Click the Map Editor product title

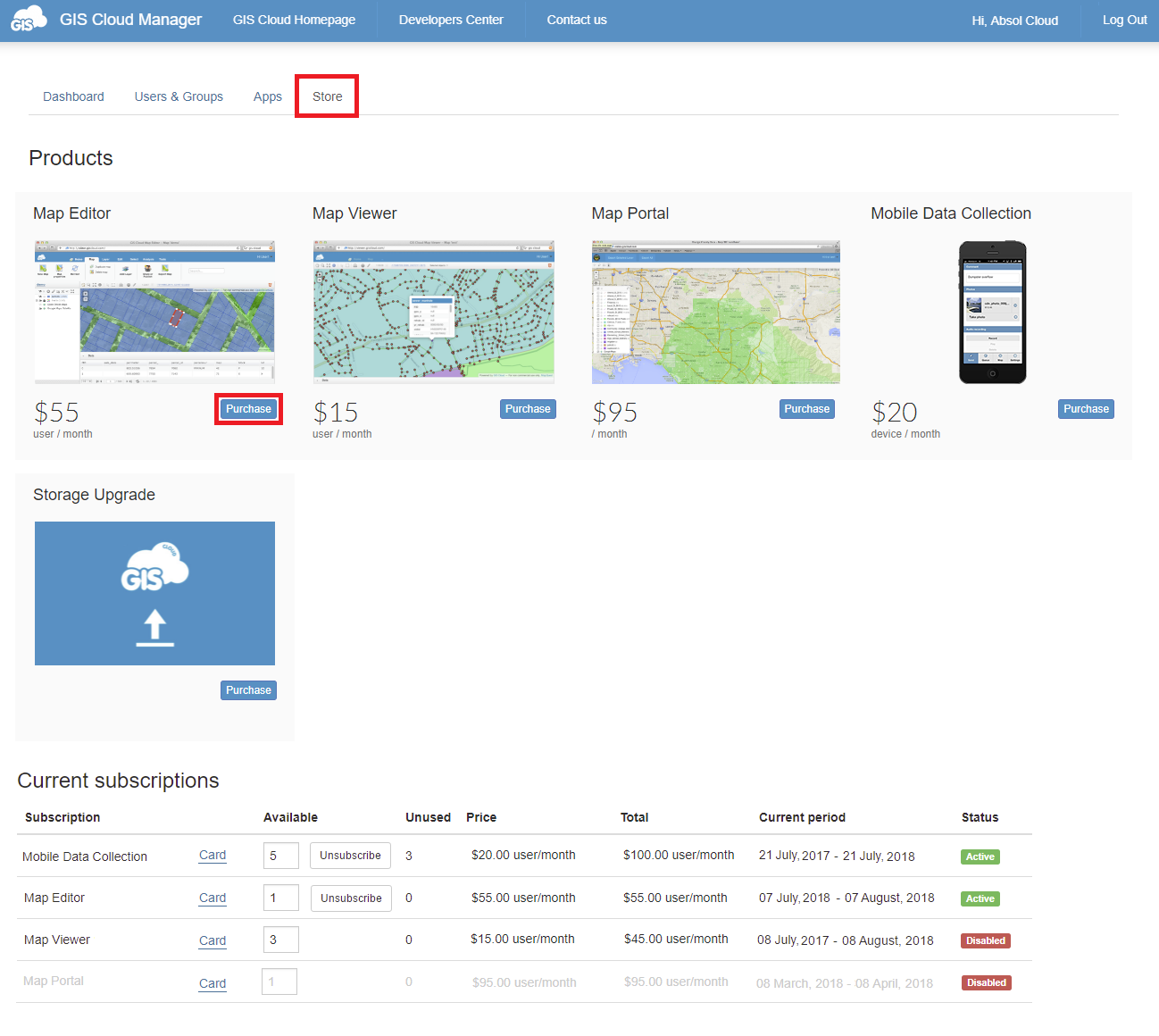pyautogui.click(x=72, y=213)
